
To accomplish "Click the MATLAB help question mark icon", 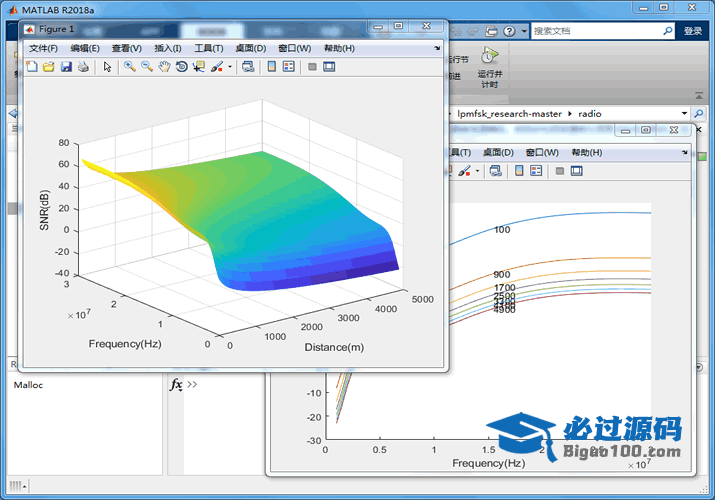I will [509, 32].
